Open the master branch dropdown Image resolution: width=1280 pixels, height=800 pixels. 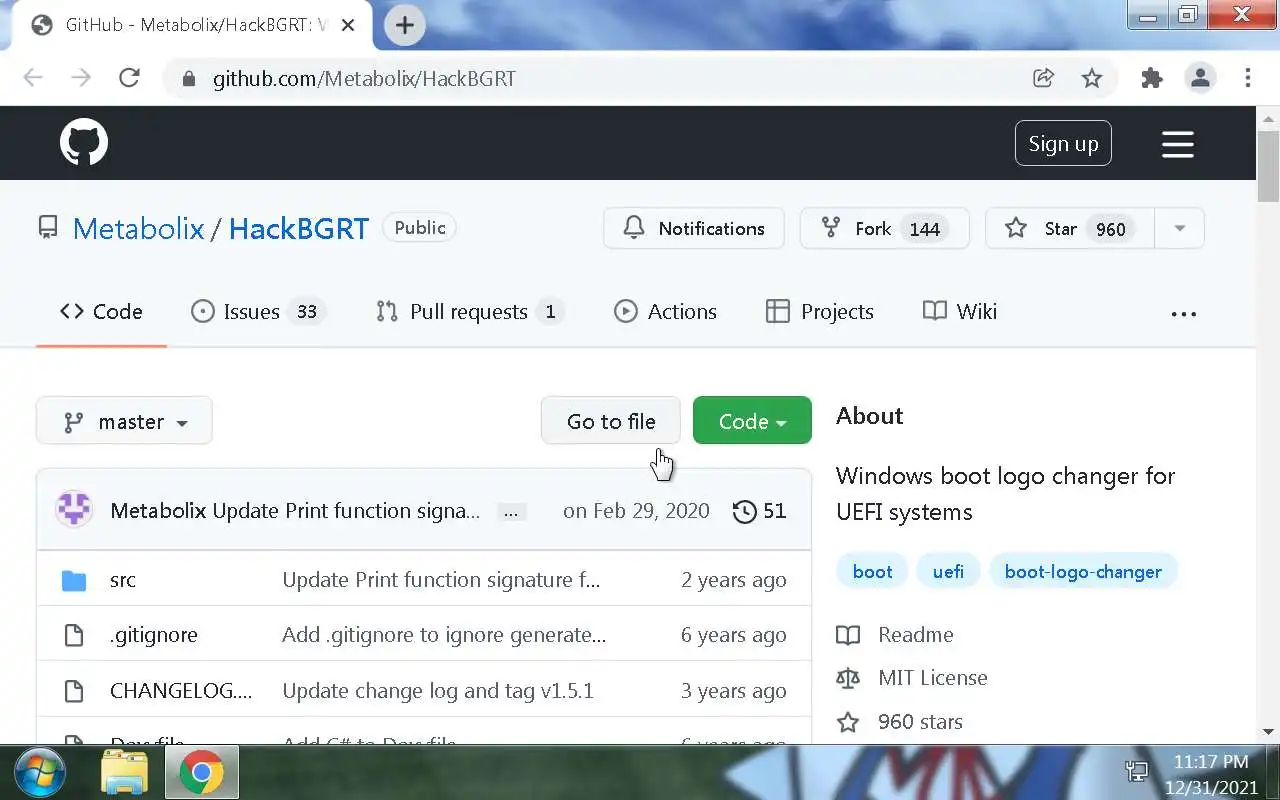point(124,422)
